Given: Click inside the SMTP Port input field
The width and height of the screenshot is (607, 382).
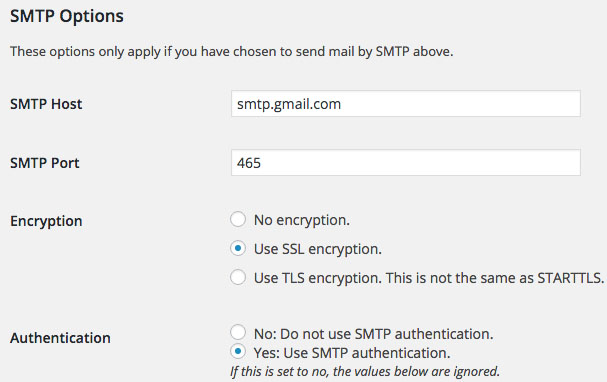Looking at the screenshot, I should point(406,163).
